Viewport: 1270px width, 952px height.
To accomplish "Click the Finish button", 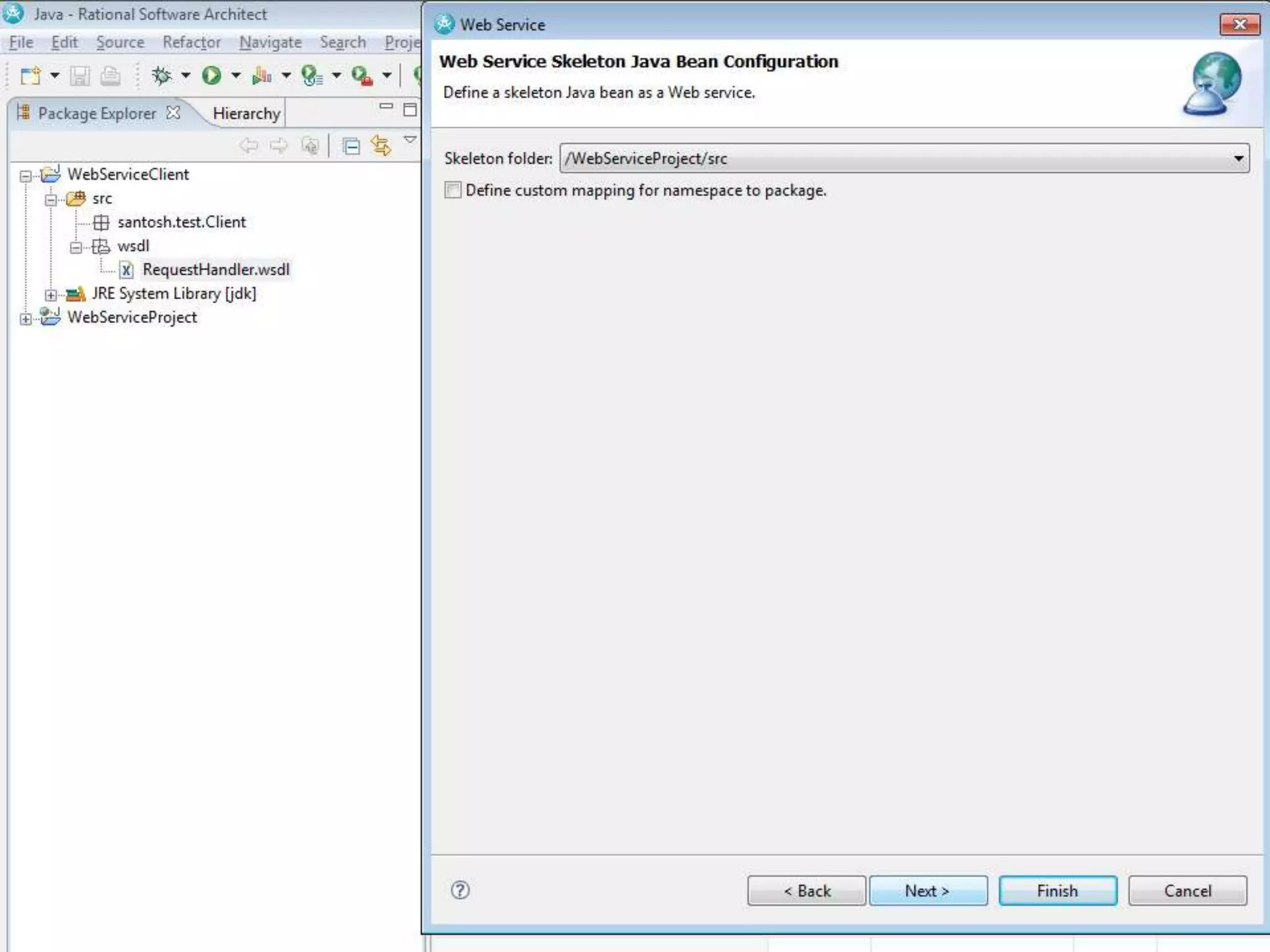I will [x=1057, y=891].
